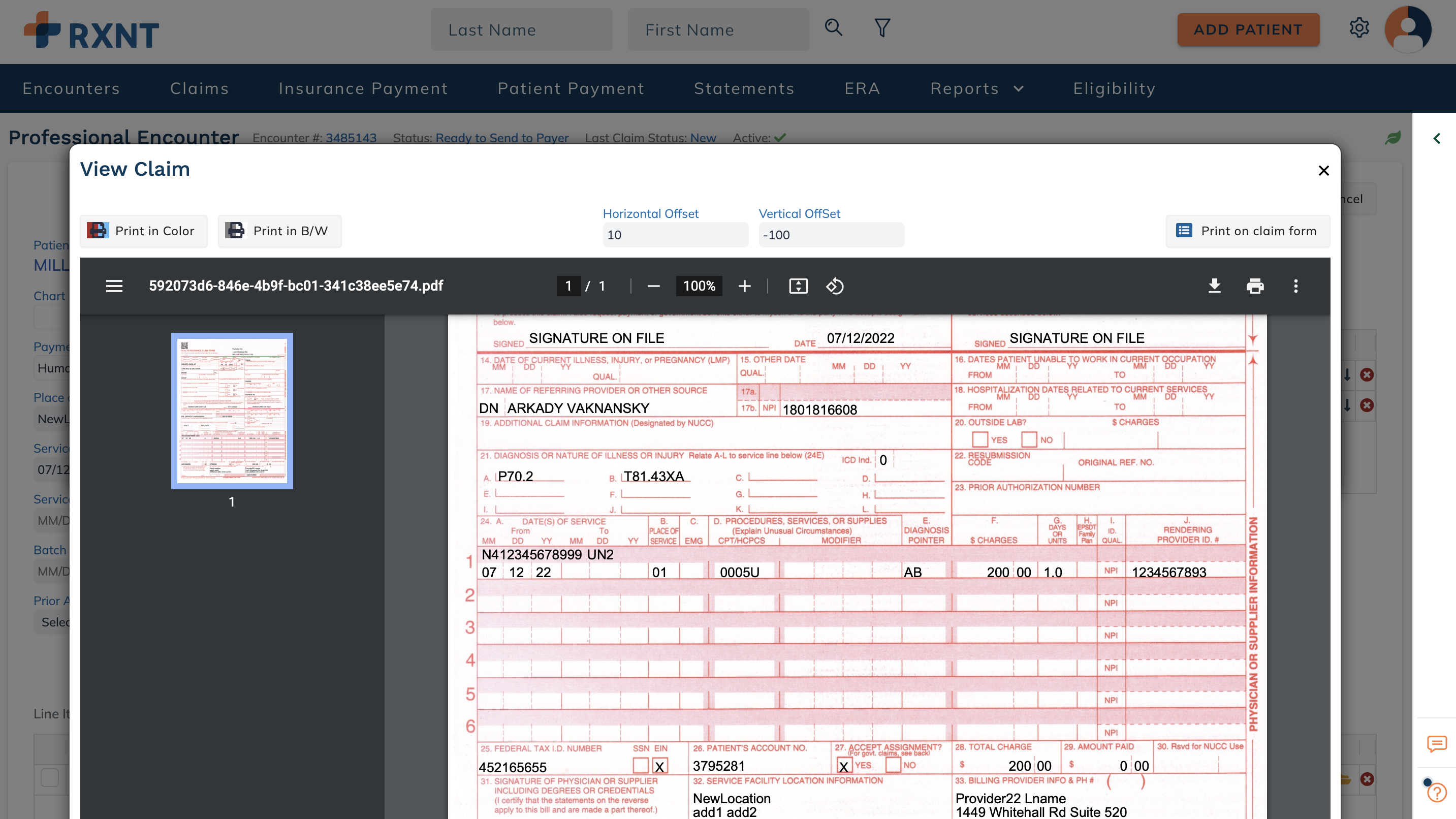Click the PDF file name title

[x=296, y=286]
